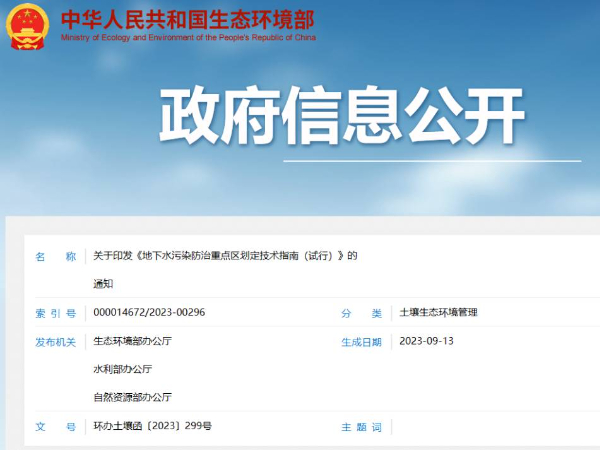Select the 生成日期 field label
Viewport: 600px width, 450px height.
[x=361, y=342]
